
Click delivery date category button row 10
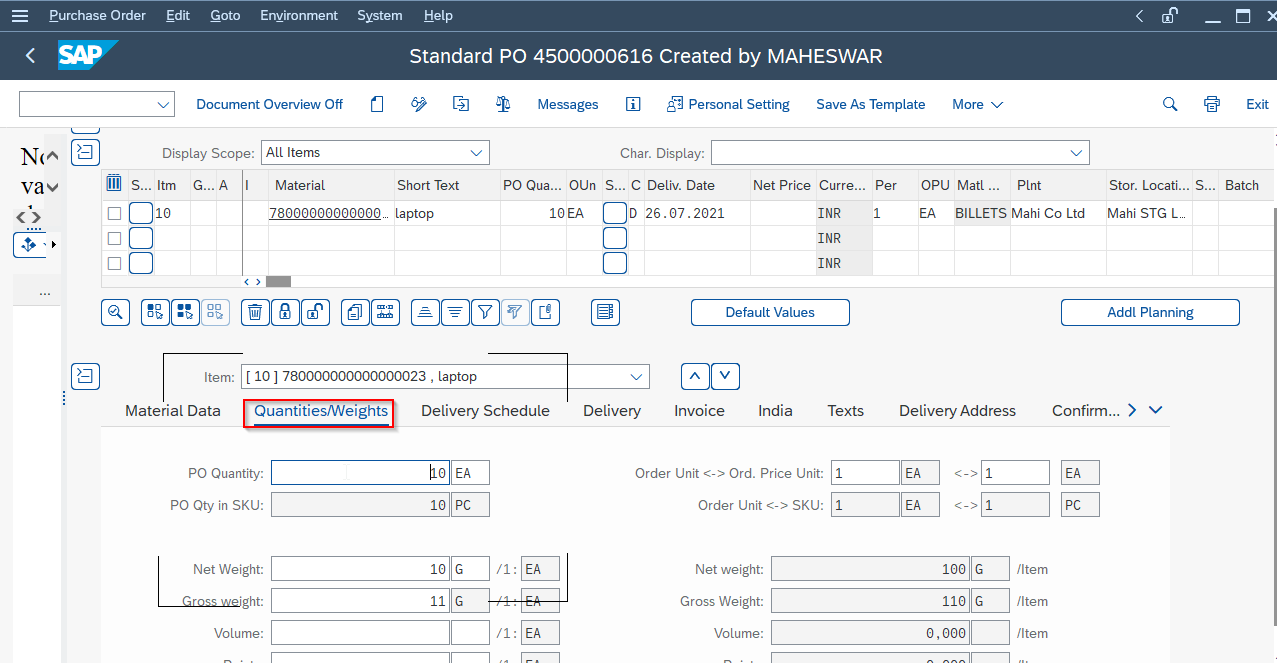point(615,213)
